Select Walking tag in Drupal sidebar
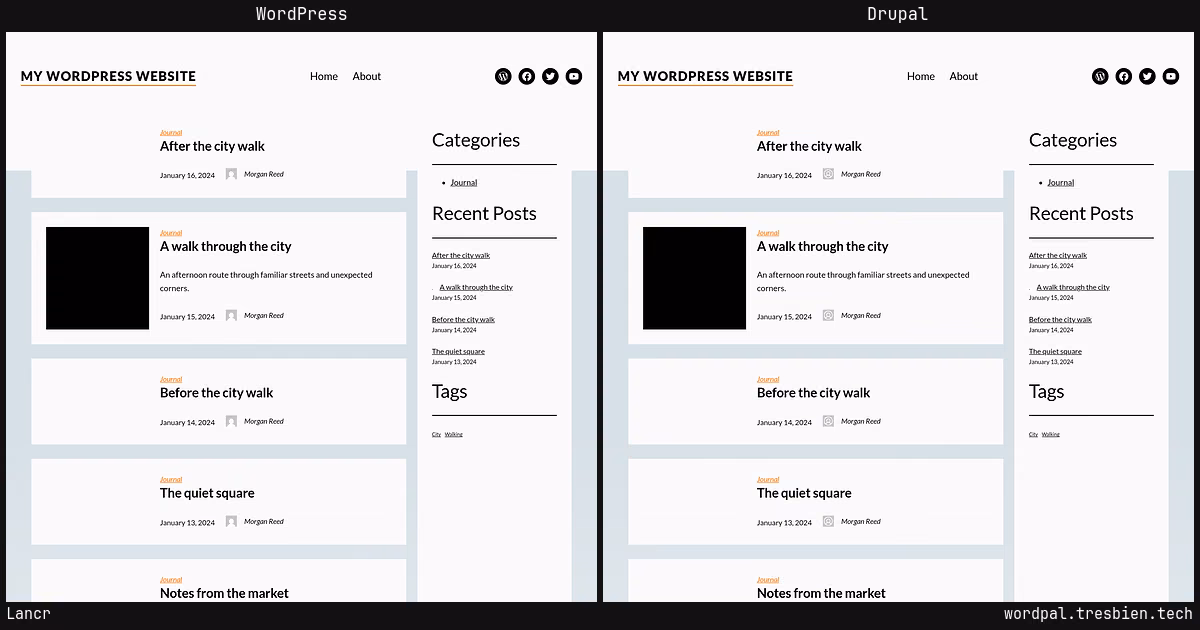The image size is (1200, 630). pyautogui.click(x=1051, y=434)
